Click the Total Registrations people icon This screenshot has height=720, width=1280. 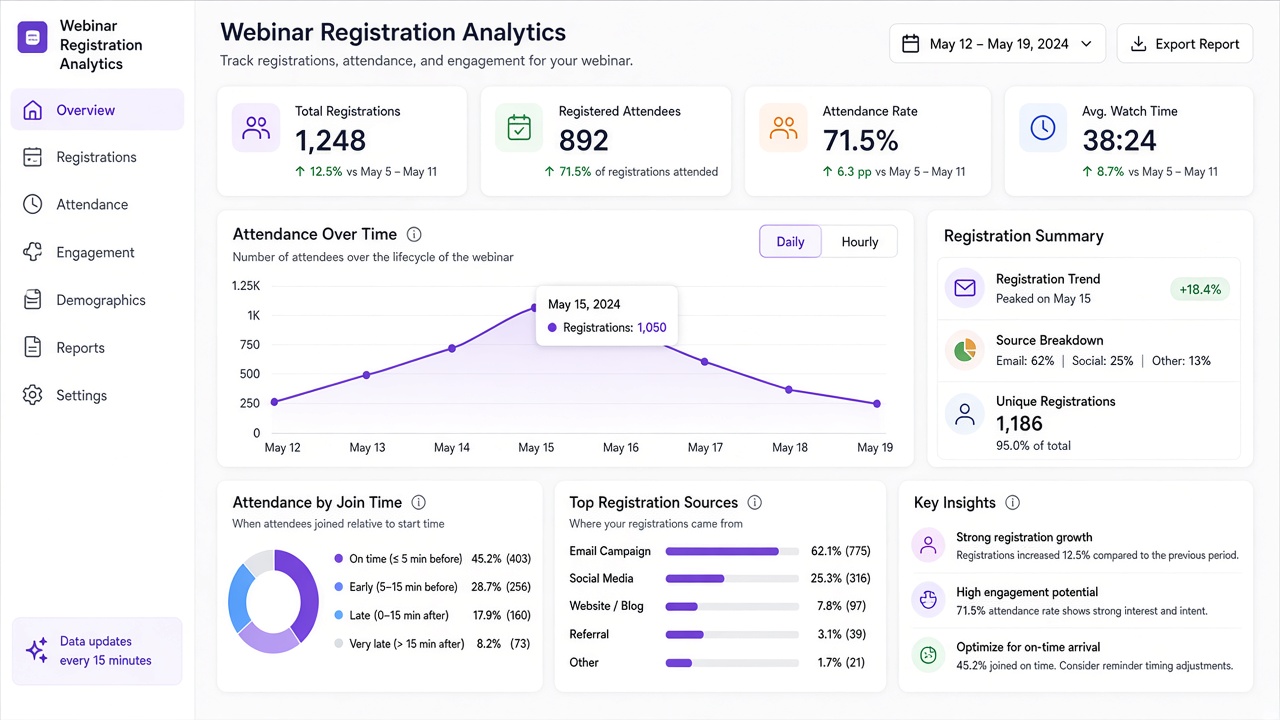pos(256,128)
